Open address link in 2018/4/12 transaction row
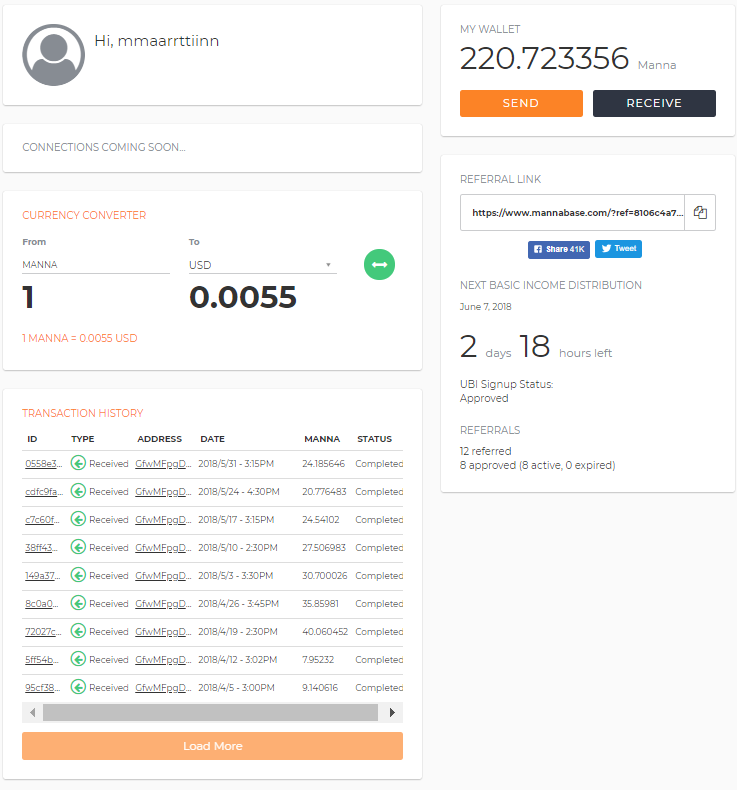Screen dimensions: 737x790 click(163, 660)
